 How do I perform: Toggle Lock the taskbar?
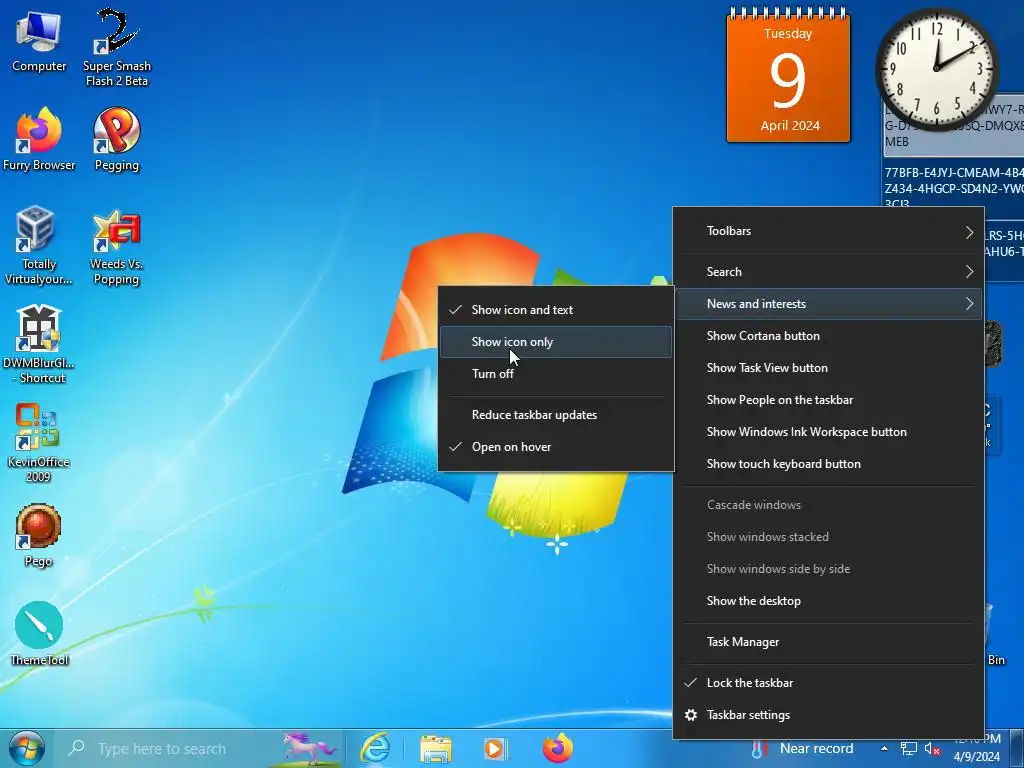coord(829,682)
